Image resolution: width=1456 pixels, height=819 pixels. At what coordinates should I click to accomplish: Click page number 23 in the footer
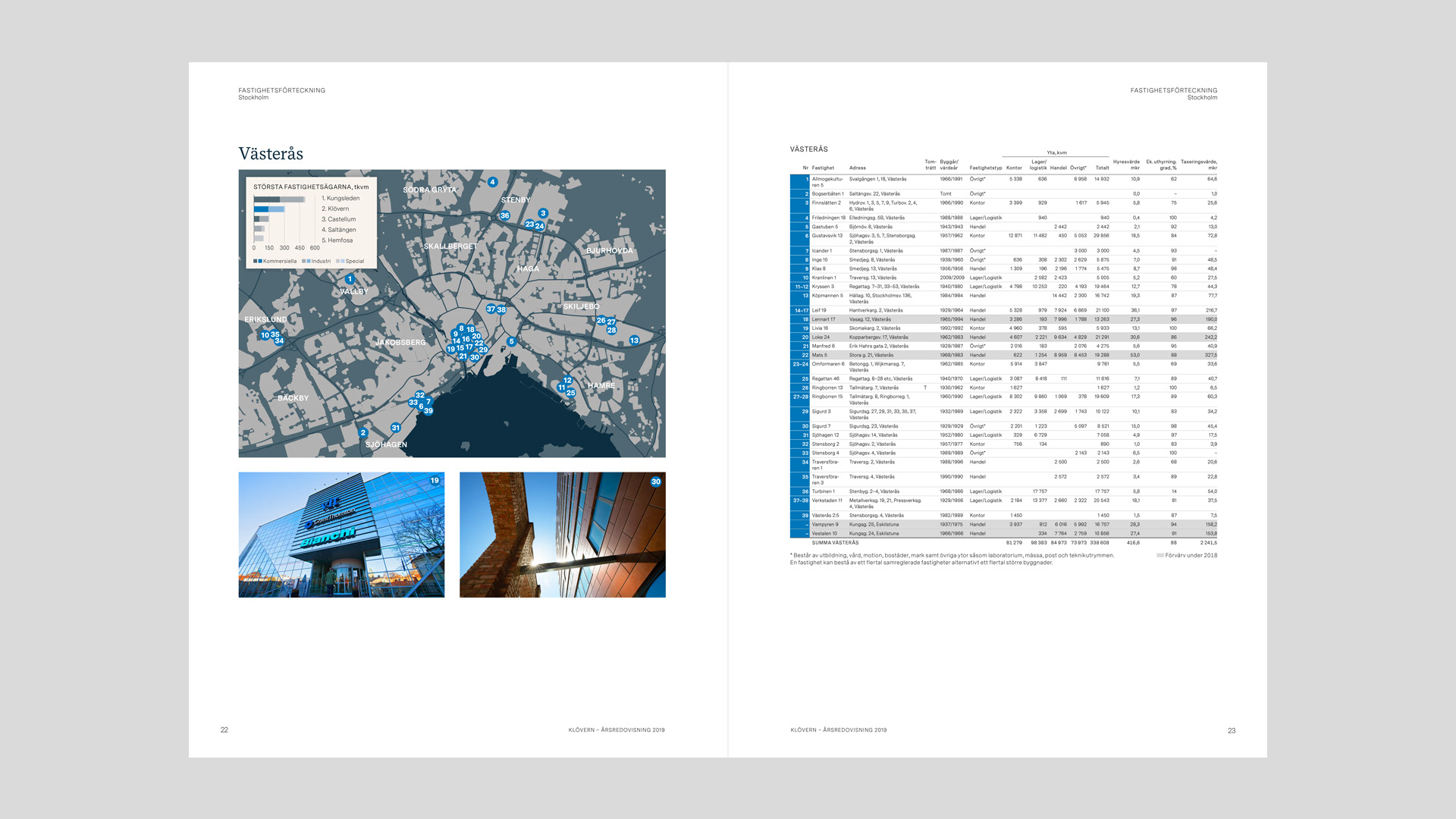coord(1232,731)
